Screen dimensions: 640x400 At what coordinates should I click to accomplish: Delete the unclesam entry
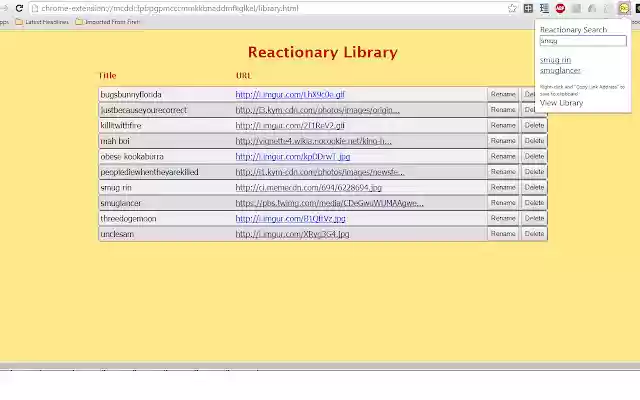(534, 234)
